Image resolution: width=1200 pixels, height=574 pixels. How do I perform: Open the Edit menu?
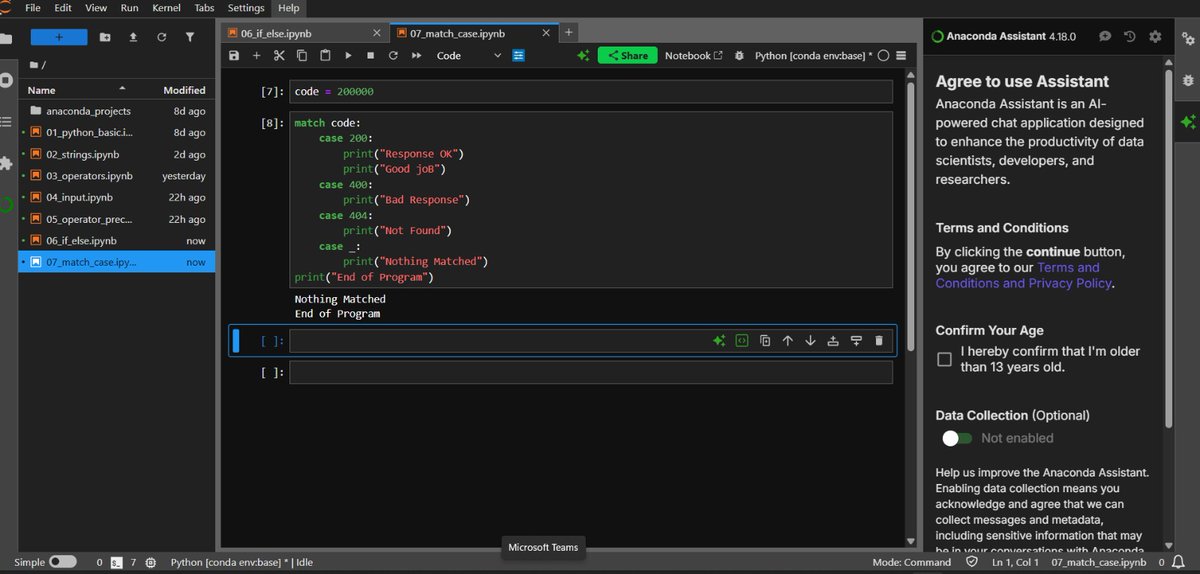coord(63,8)
